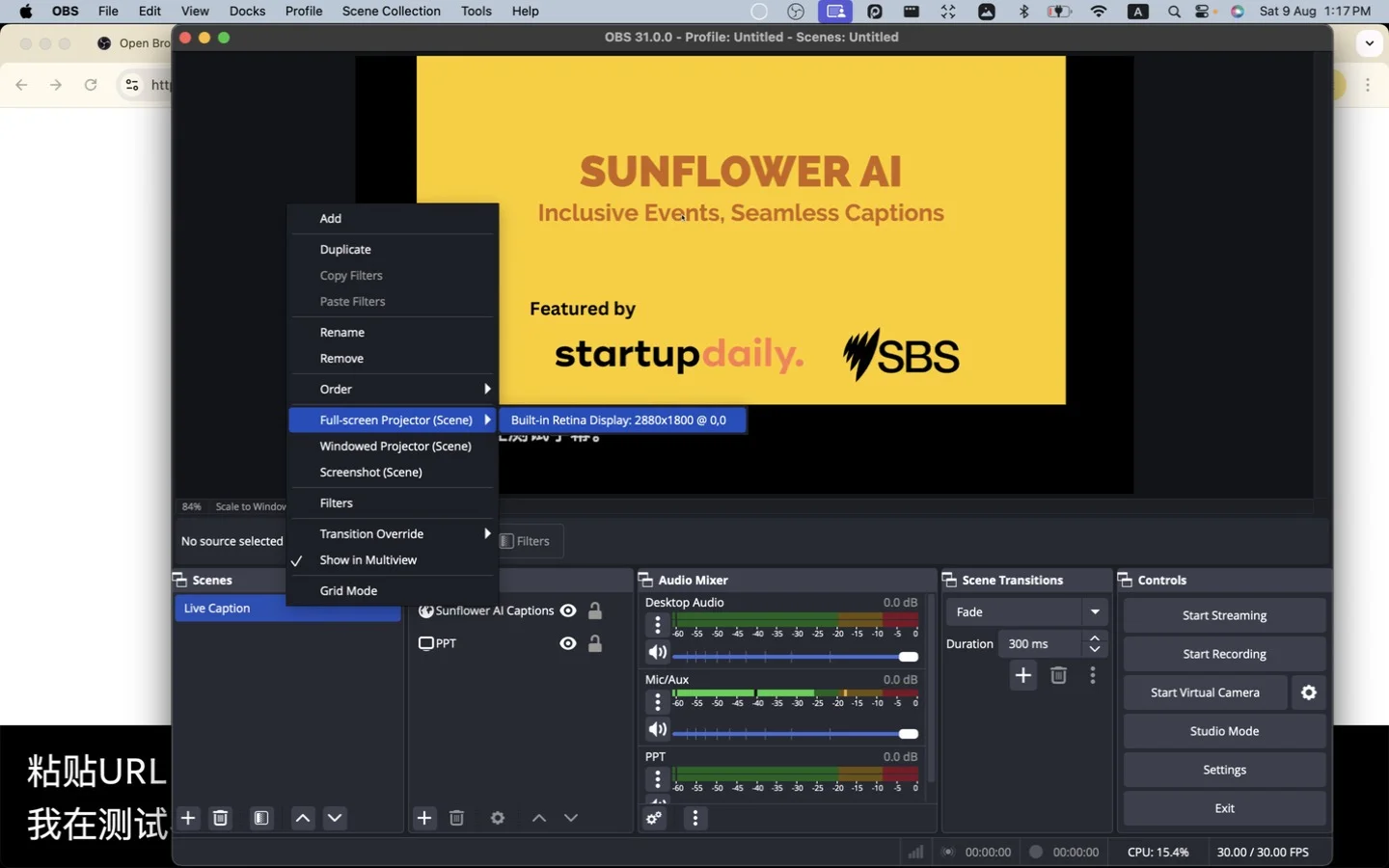Choose Windowed Projector (Scene)
The width and height of the screenshot is (1389, 868).
click(393, 447)
